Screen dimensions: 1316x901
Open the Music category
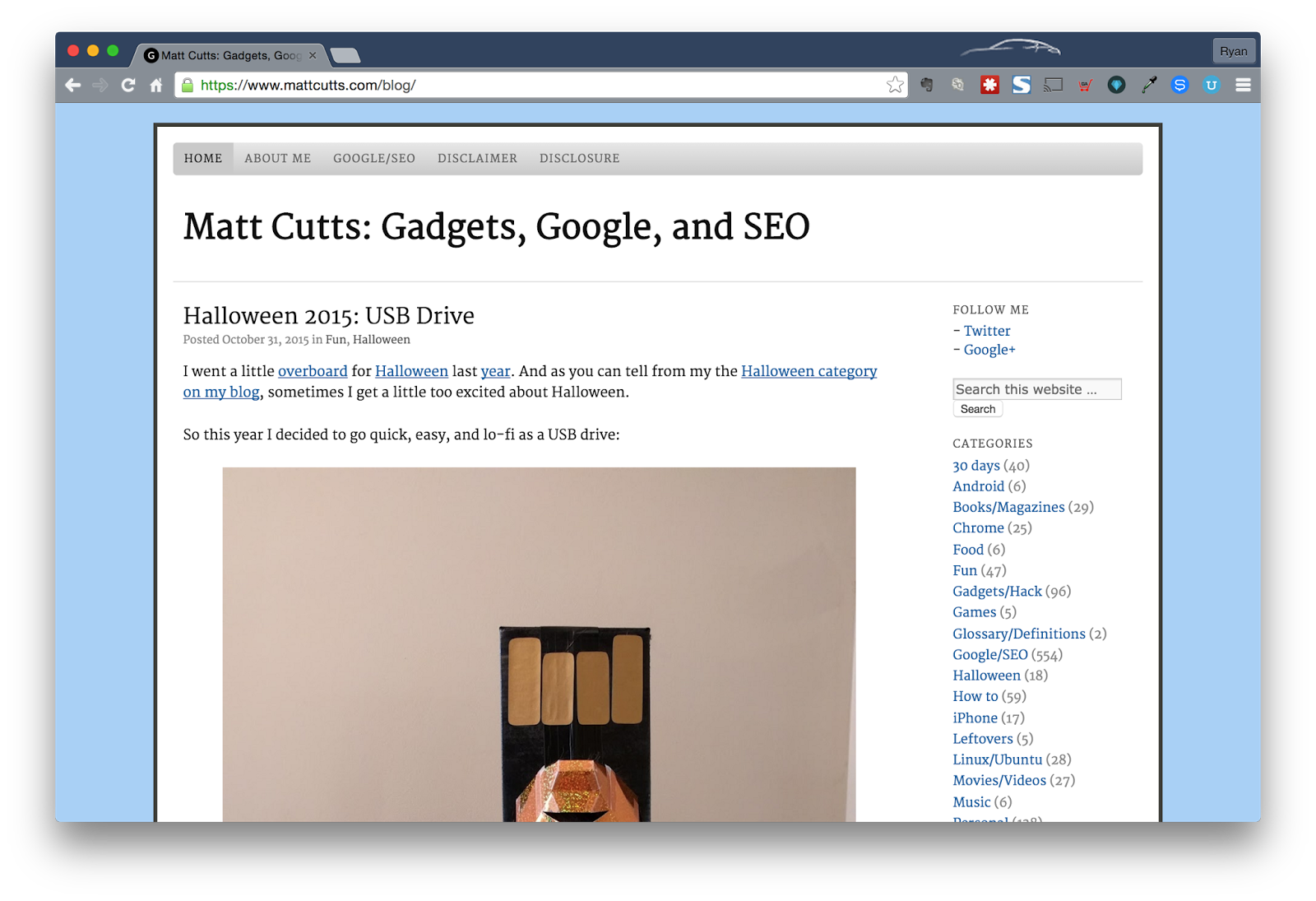[971, 801]
